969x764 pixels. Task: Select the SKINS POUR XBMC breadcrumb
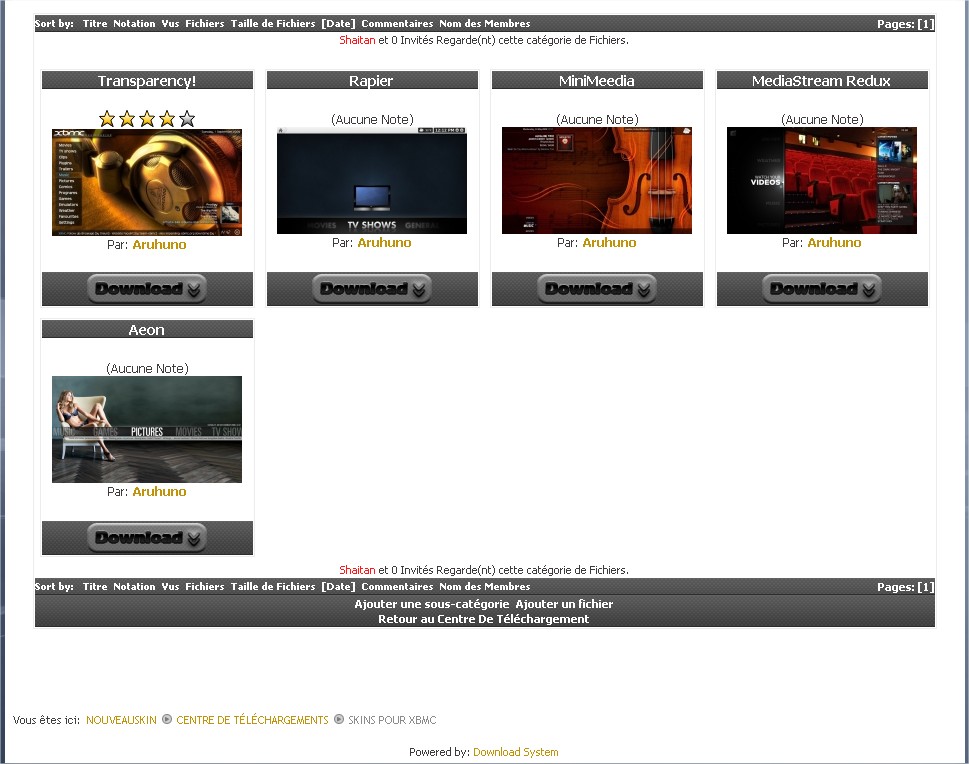[x=392, y=720]
